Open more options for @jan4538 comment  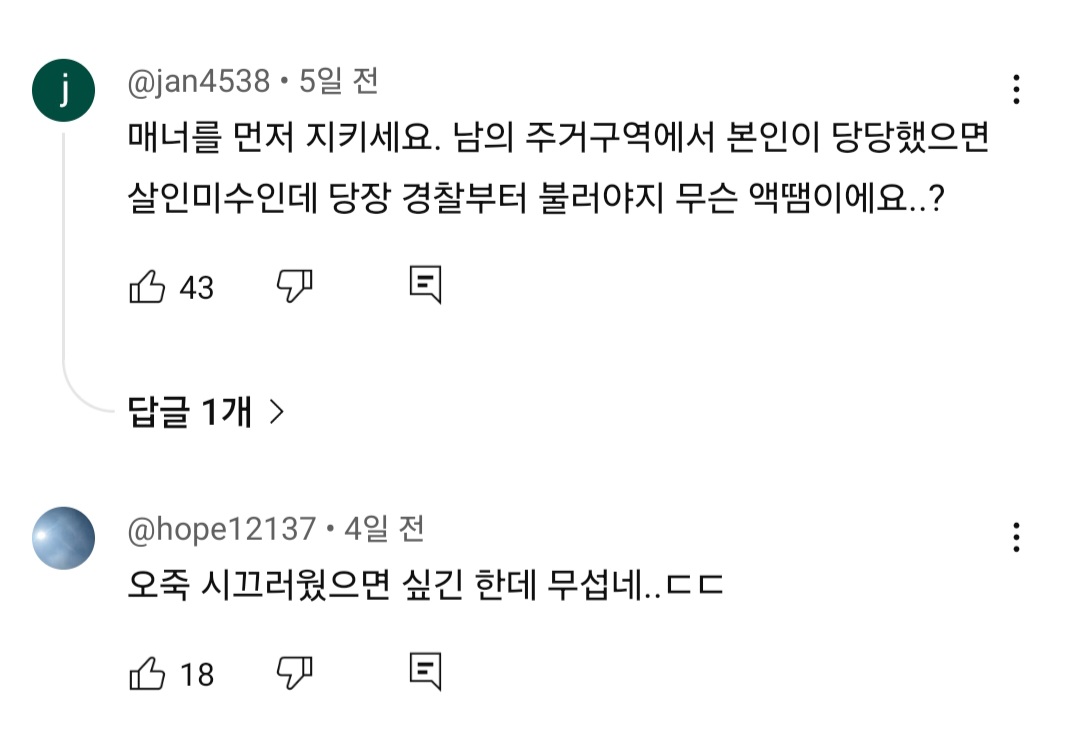coord(1016,90)
